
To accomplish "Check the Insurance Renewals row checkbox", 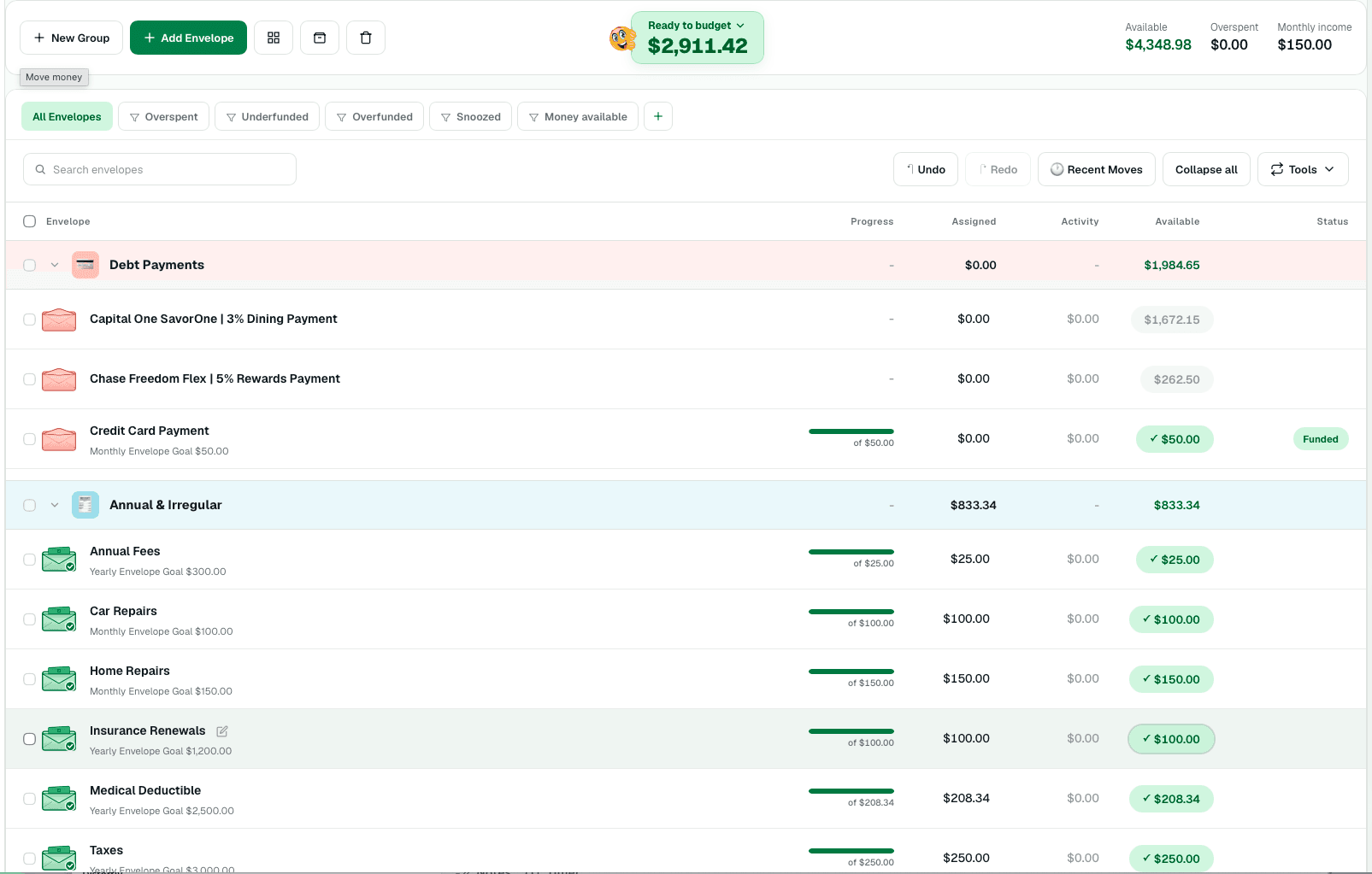I will [x=29, y=739].
